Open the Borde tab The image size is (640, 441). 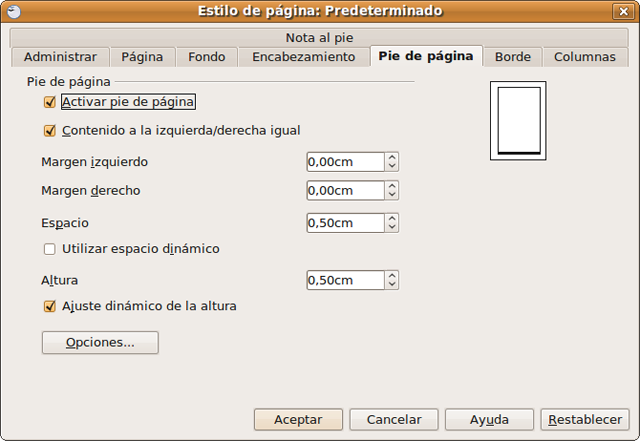click(512, 57)
